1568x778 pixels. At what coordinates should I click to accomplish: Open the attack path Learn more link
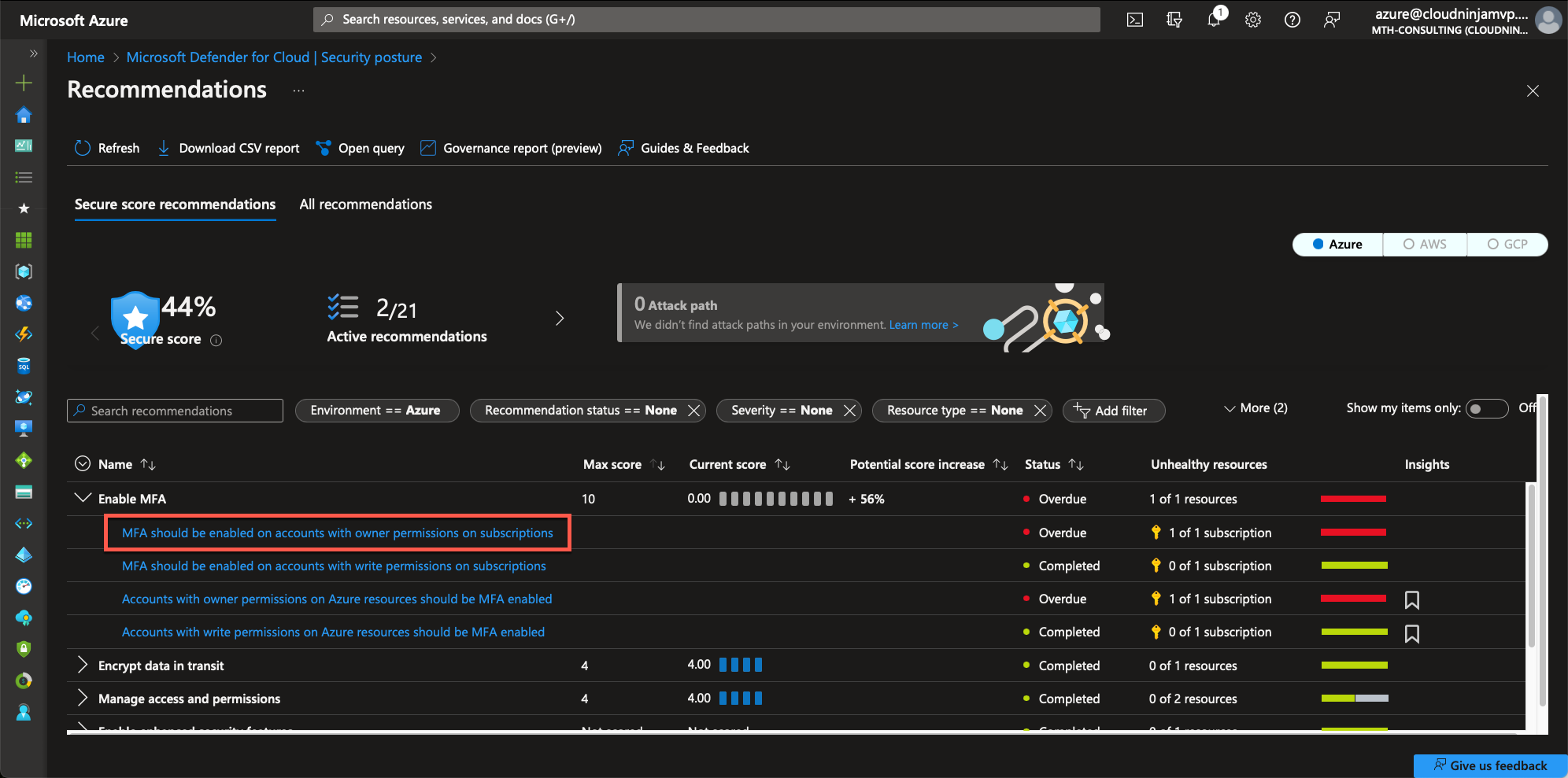[x=923, y=325]
